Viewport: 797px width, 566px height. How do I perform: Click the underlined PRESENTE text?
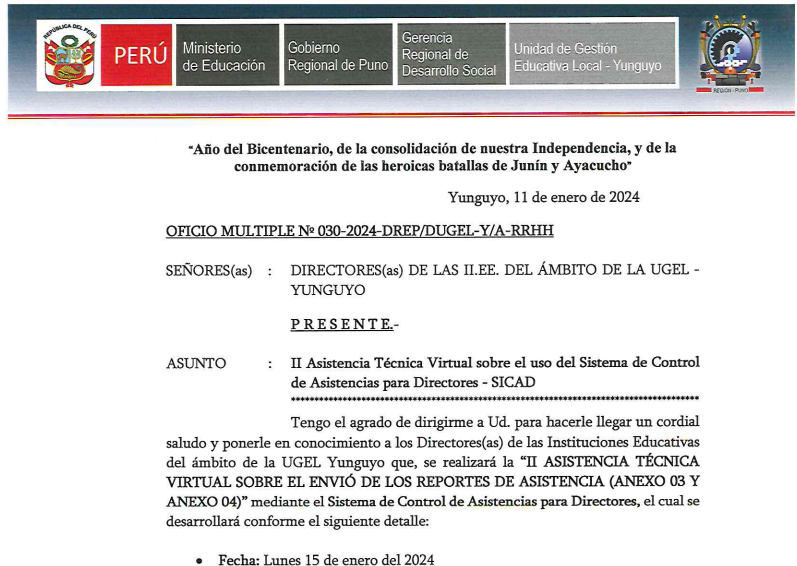(x=344, y=325)
